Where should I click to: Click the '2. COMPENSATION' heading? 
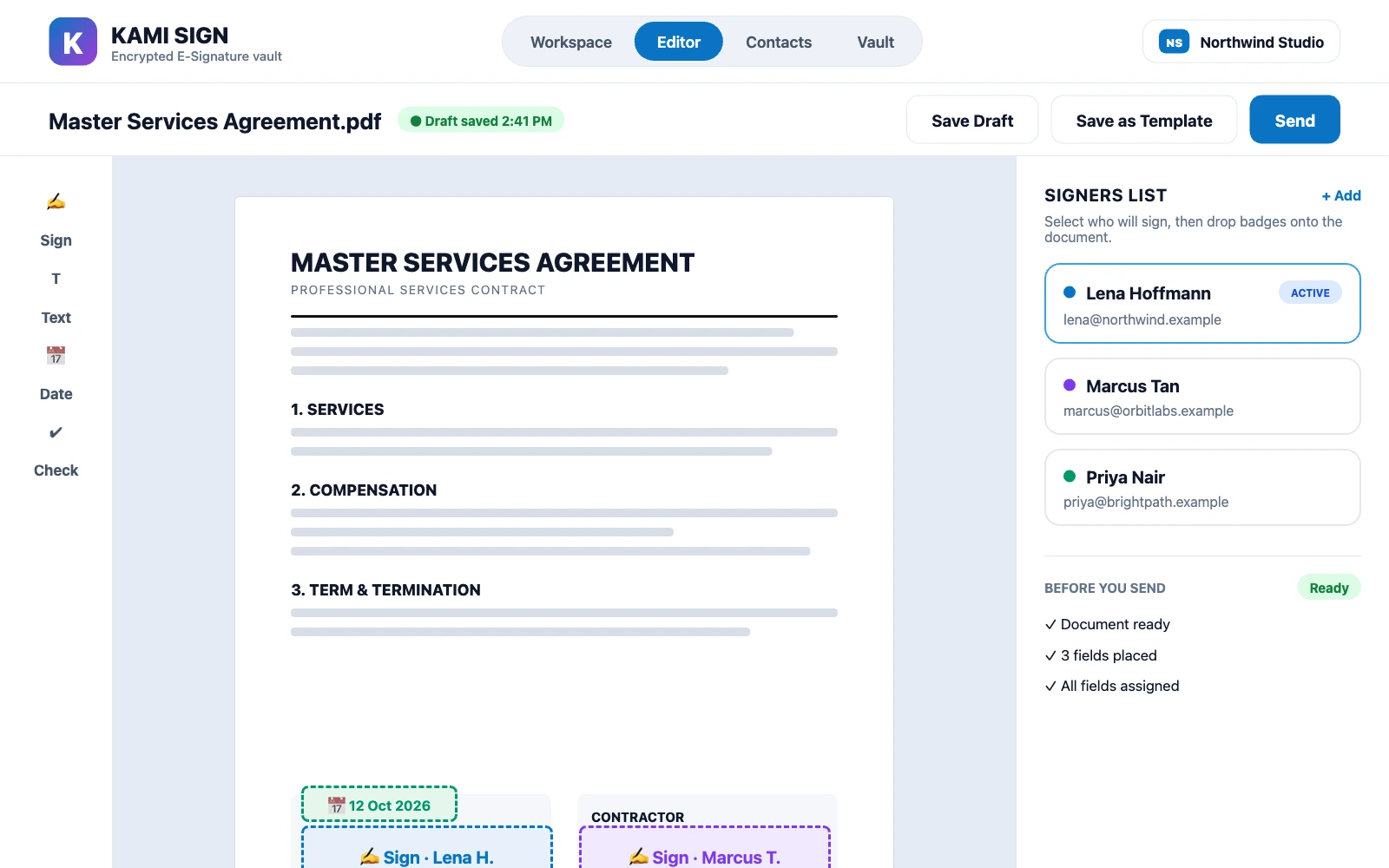coord(364,490)
